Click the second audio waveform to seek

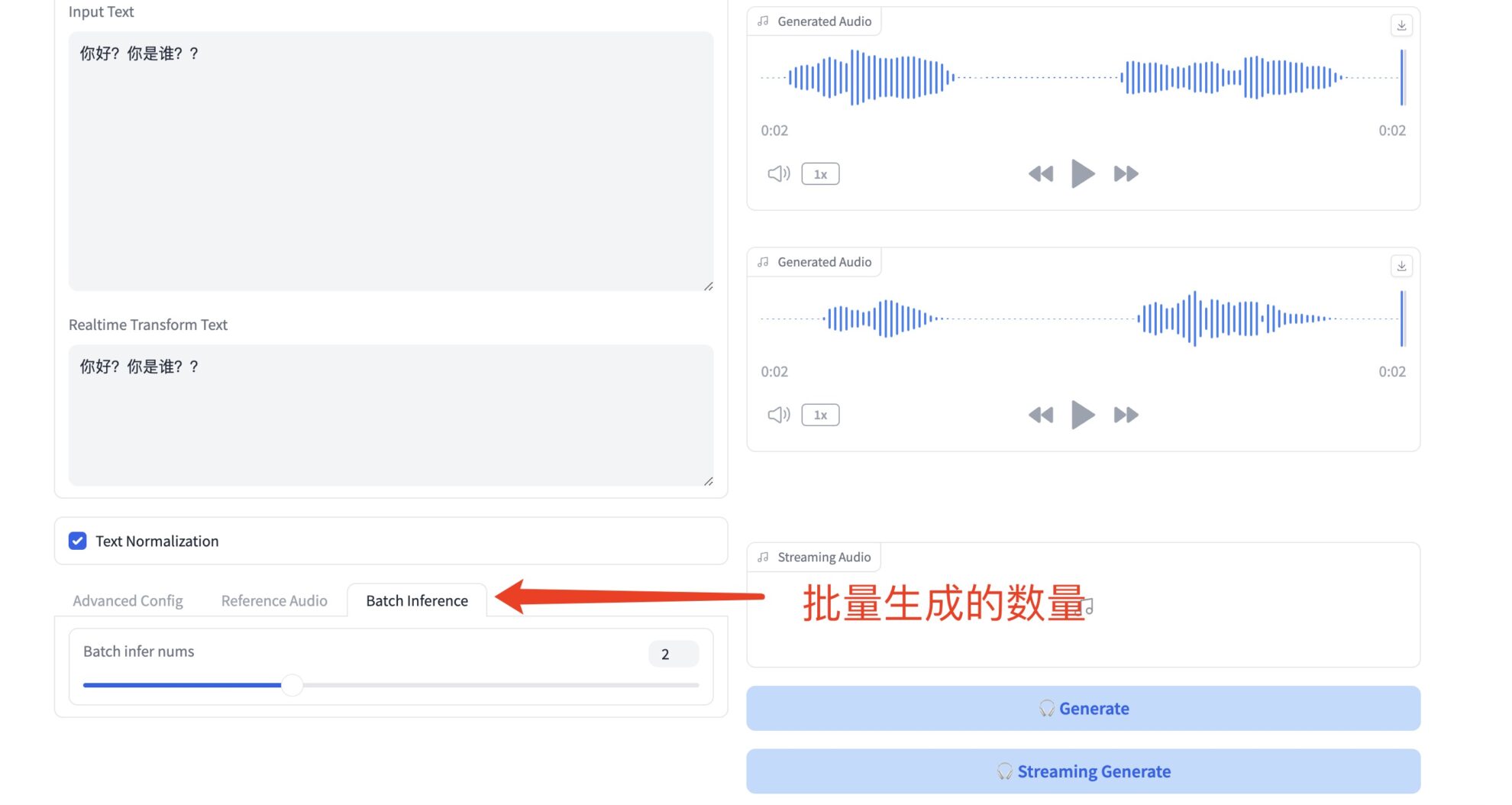(x=1083, y=318)
